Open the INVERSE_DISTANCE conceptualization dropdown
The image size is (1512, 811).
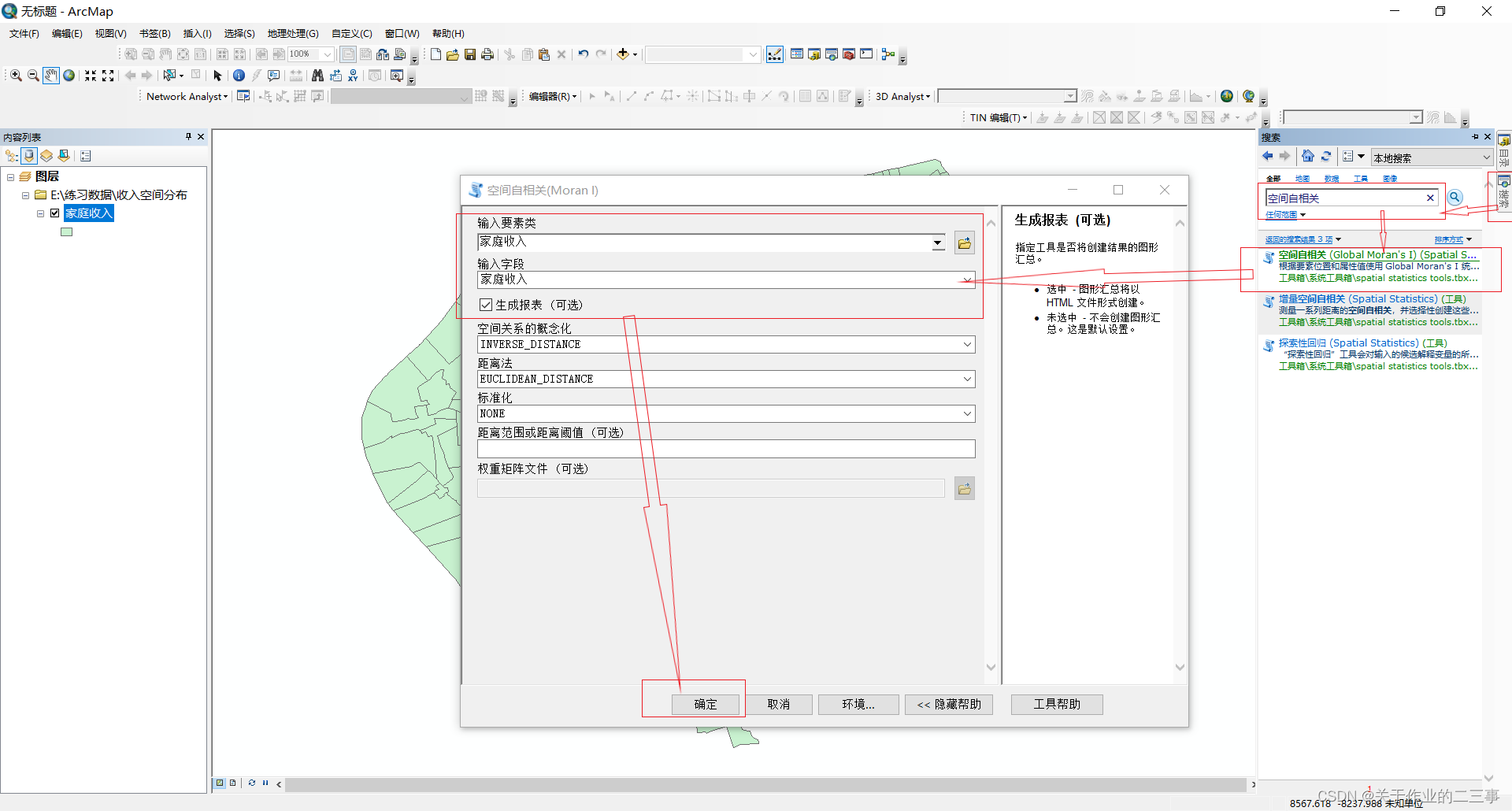click(967, 344)
